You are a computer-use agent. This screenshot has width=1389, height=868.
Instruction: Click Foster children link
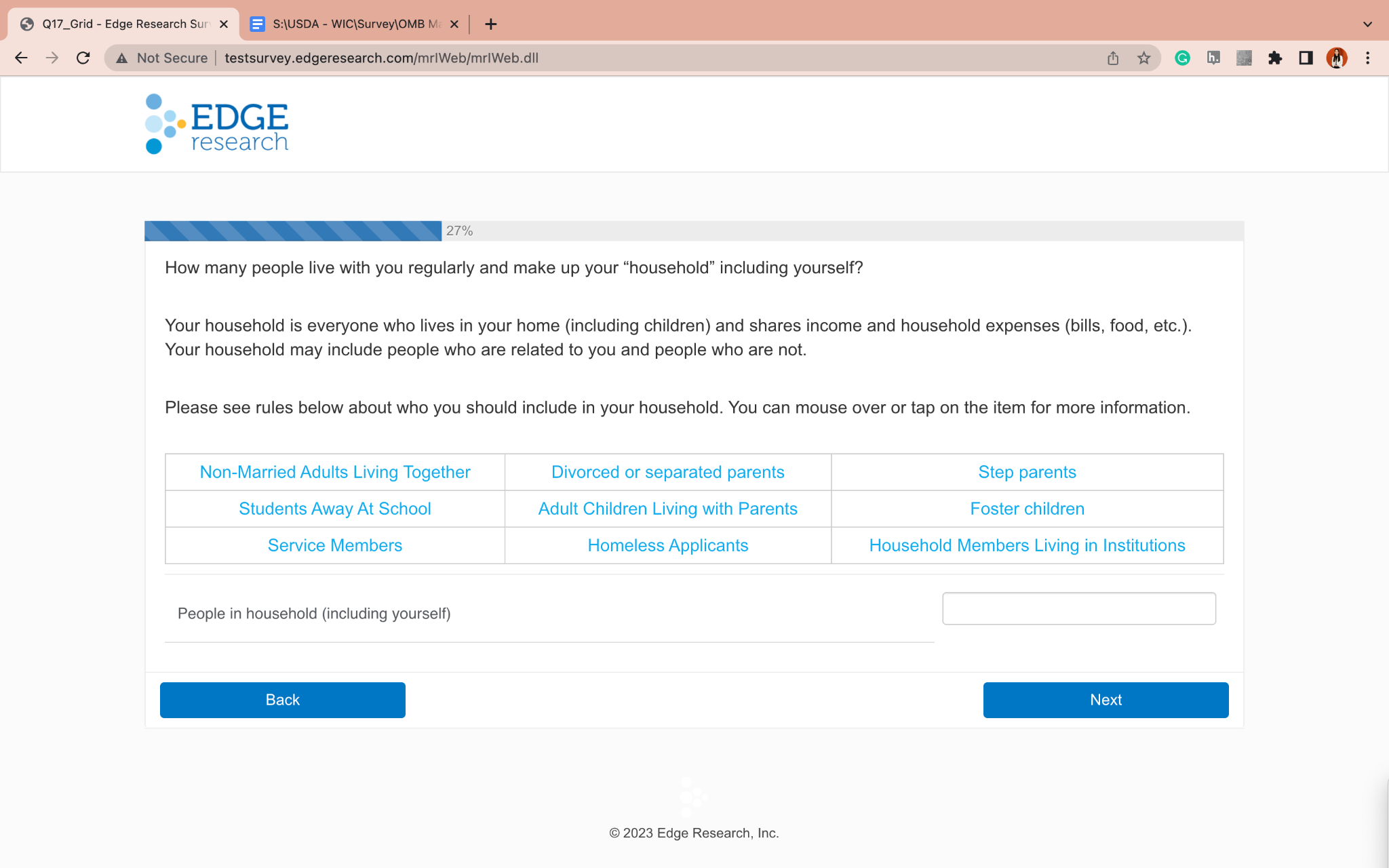(x=1027, y=509)
